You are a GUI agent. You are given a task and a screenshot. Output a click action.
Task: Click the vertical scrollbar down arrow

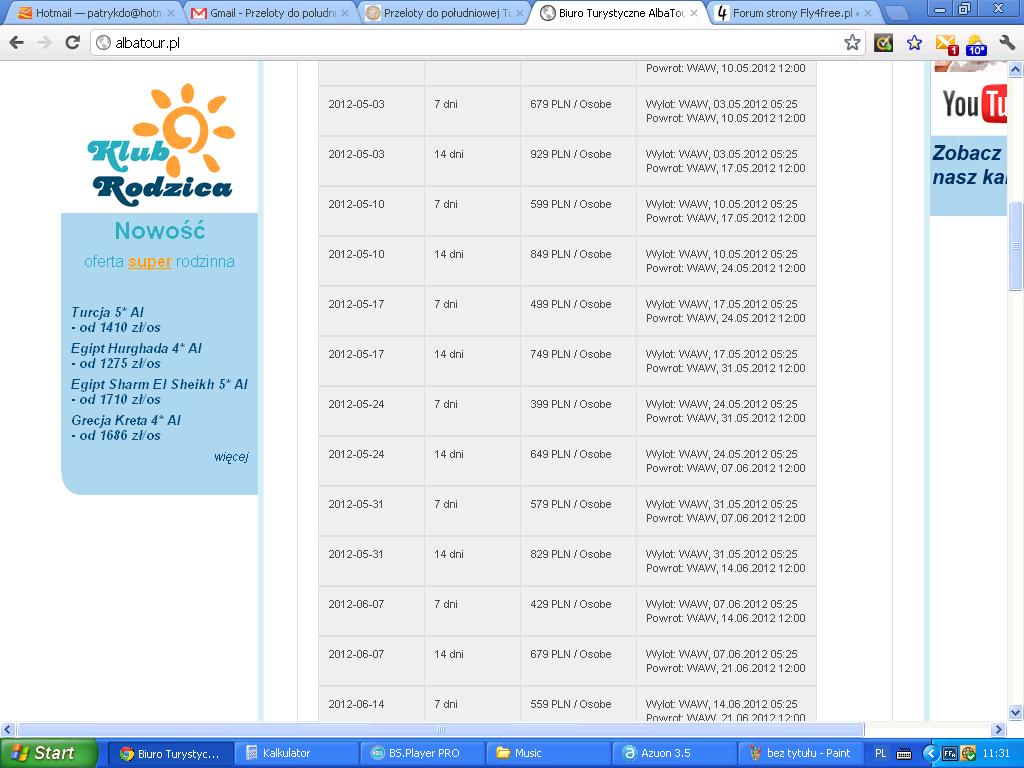[1015, 712]
